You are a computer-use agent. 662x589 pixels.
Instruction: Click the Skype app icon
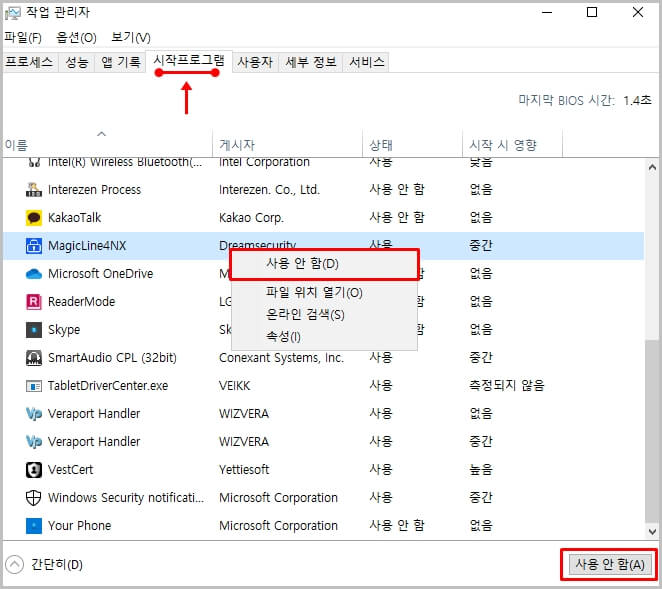coord(34,330)
